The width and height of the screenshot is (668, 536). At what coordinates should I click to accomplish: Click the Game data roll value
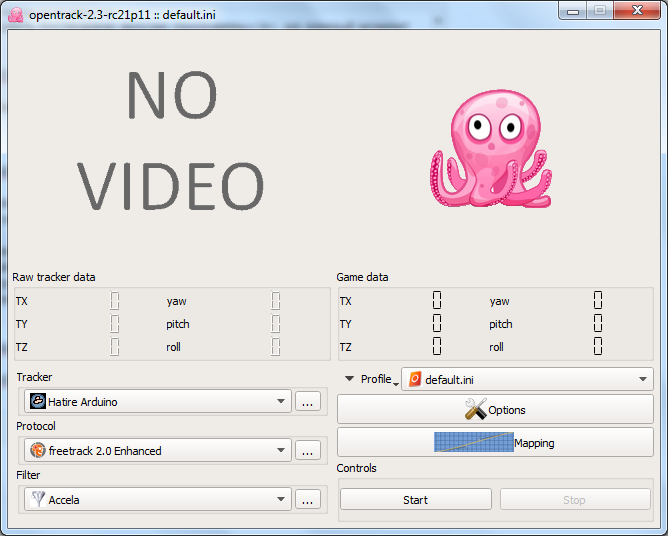598,346
